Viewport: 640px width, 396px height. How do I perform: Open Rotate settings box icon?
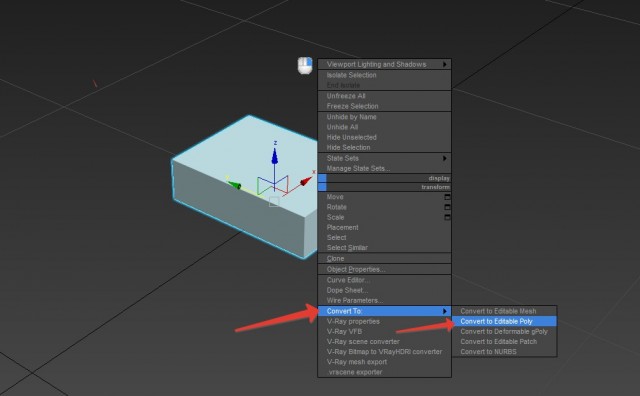tap(447, 207)
